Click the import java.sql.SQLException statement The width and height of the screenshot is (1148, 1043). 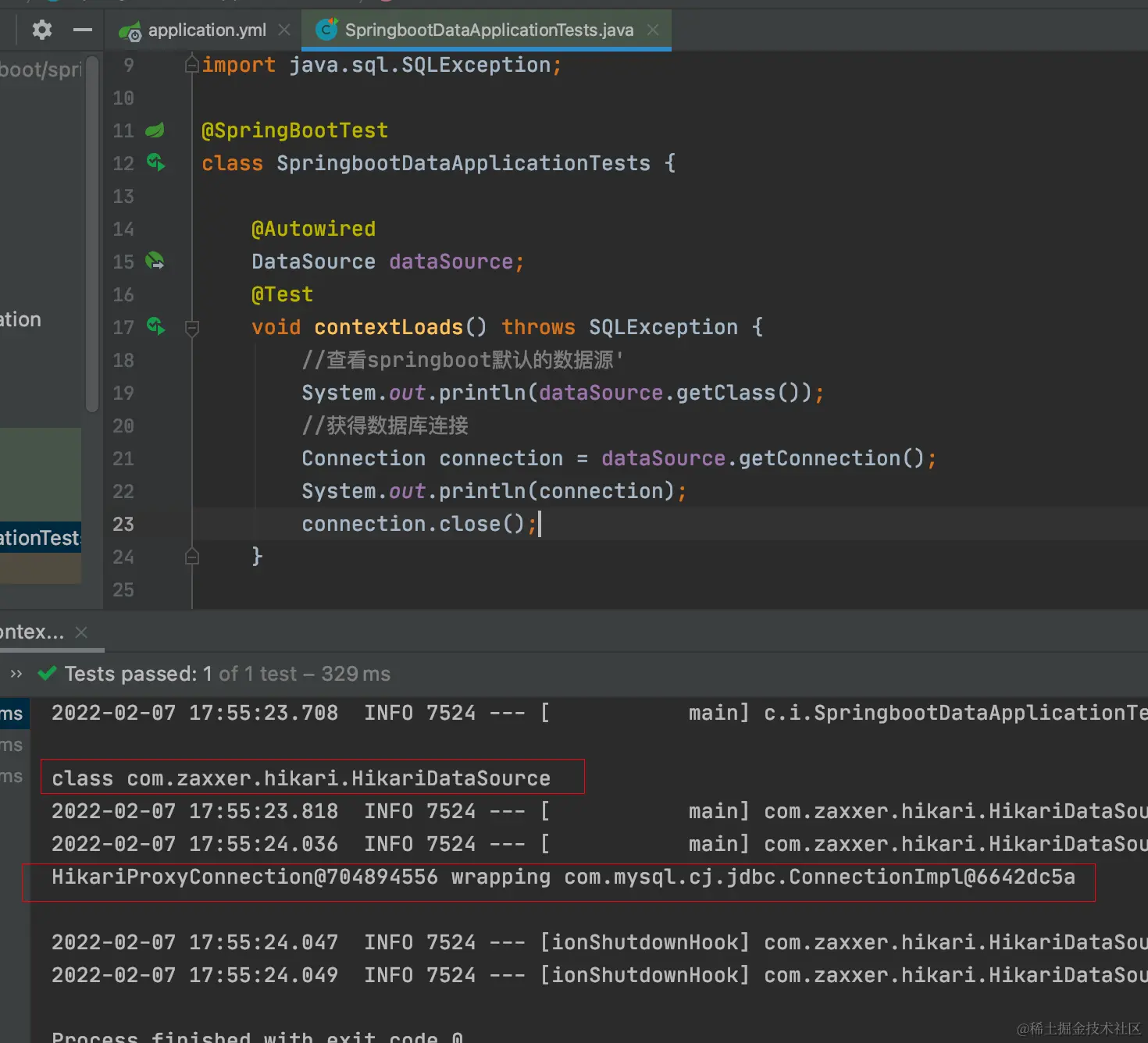point(381,65)
